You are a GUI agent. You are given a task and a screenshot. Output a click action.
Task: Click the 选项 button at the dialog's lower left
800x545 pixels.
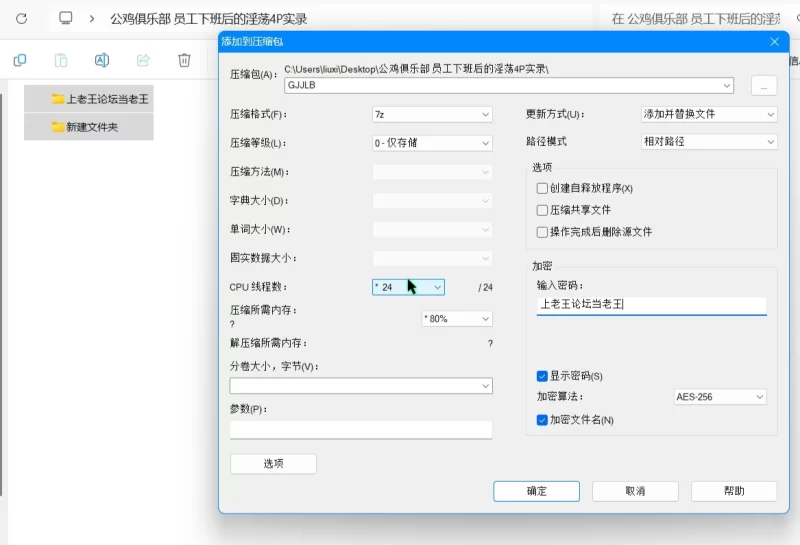click(x=273, y=463)
